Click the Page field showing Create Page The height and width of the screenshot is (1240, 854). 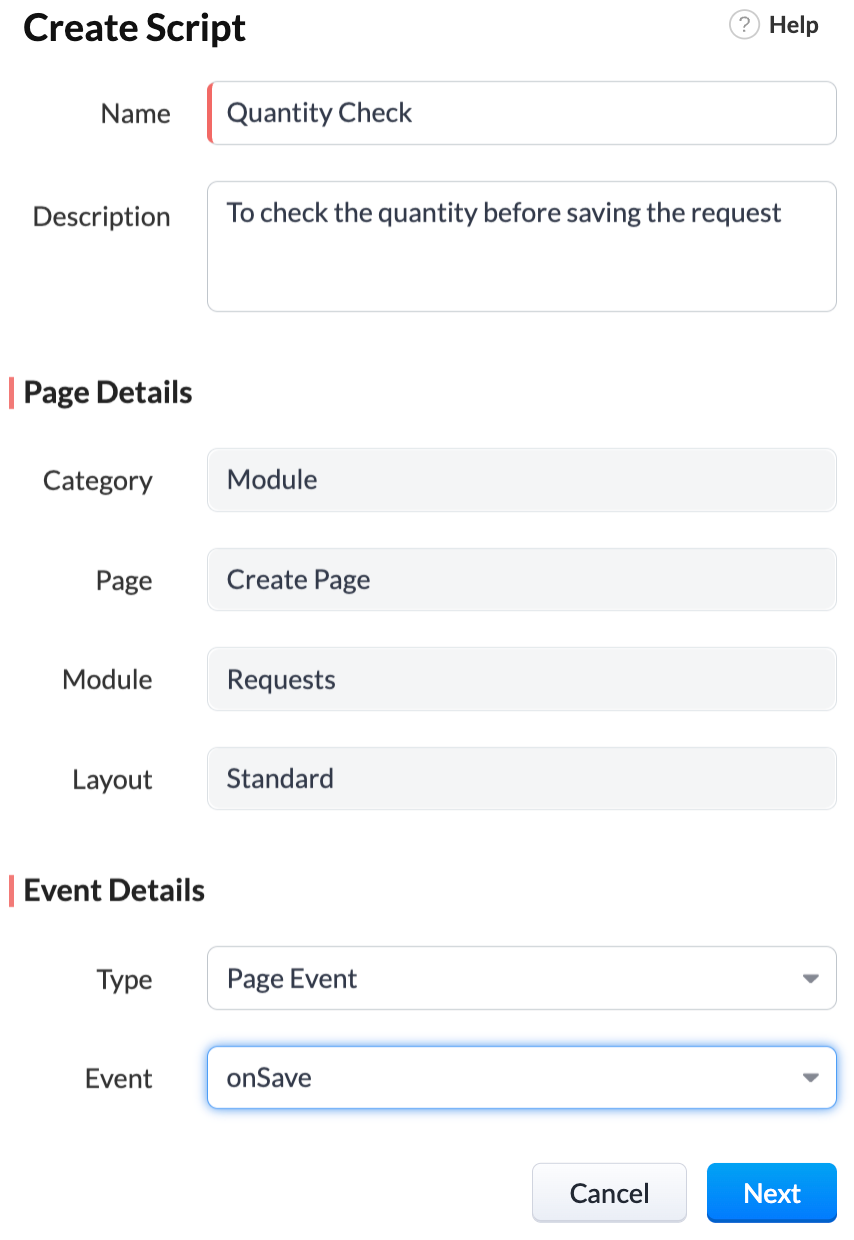(x=520, y=580)
